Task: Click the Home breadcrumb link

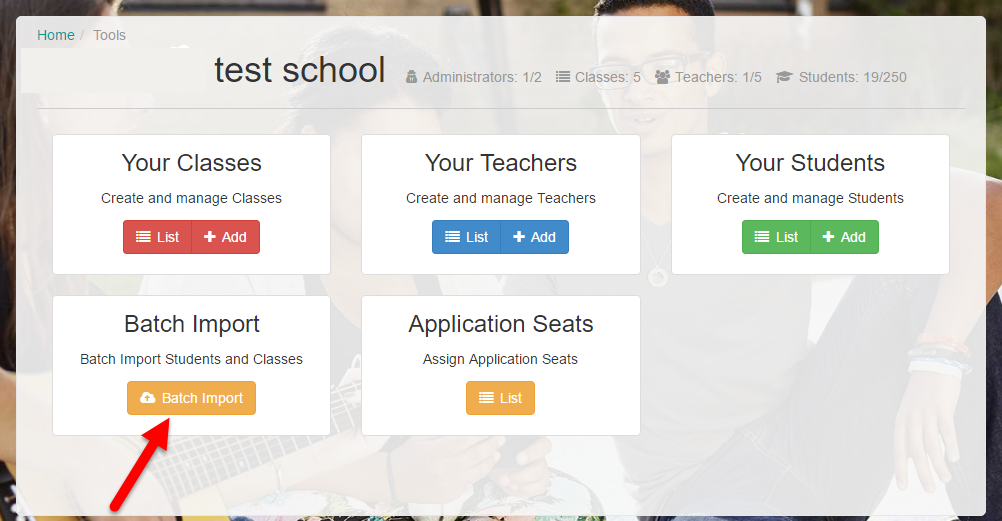Action: tap(56, 35)
